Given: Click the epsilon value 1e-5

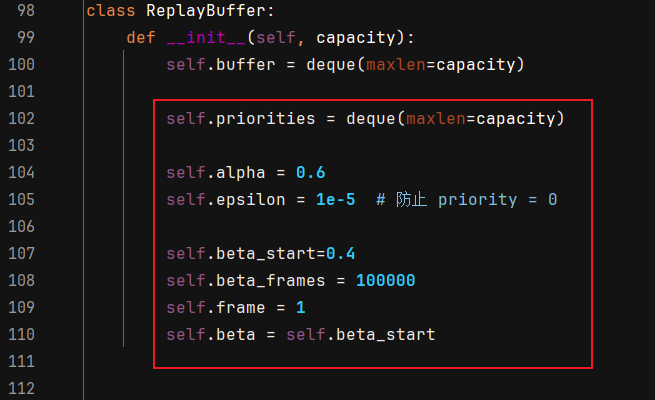Looking at the screenshot, I should 335,200.
